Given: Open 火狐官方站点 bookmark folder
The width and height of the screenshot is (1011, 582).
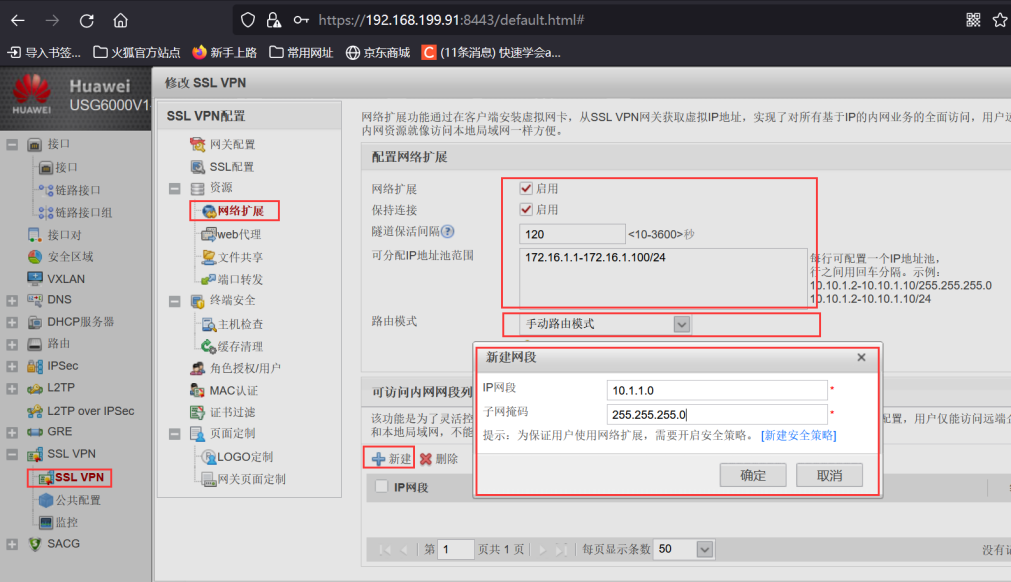Looking at the screenshot, I should [137, 53].
